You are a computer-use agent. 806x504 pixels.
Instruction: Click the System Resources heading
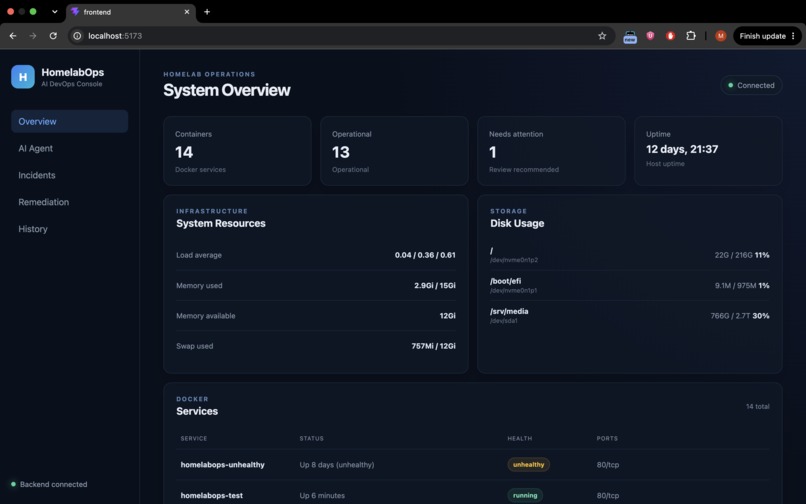point(221,223)
